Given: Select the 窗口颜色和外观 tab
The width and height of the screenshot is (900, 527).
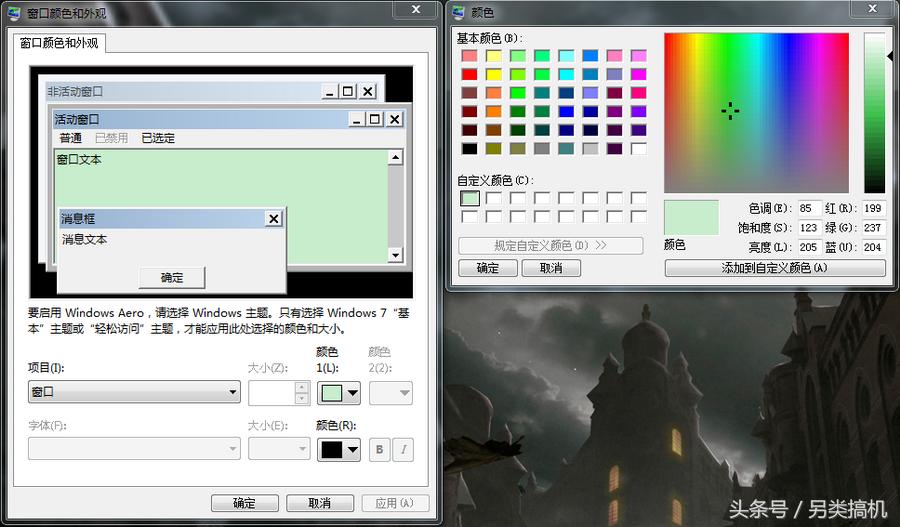Looking at the screenshot, I should point(59,43).
